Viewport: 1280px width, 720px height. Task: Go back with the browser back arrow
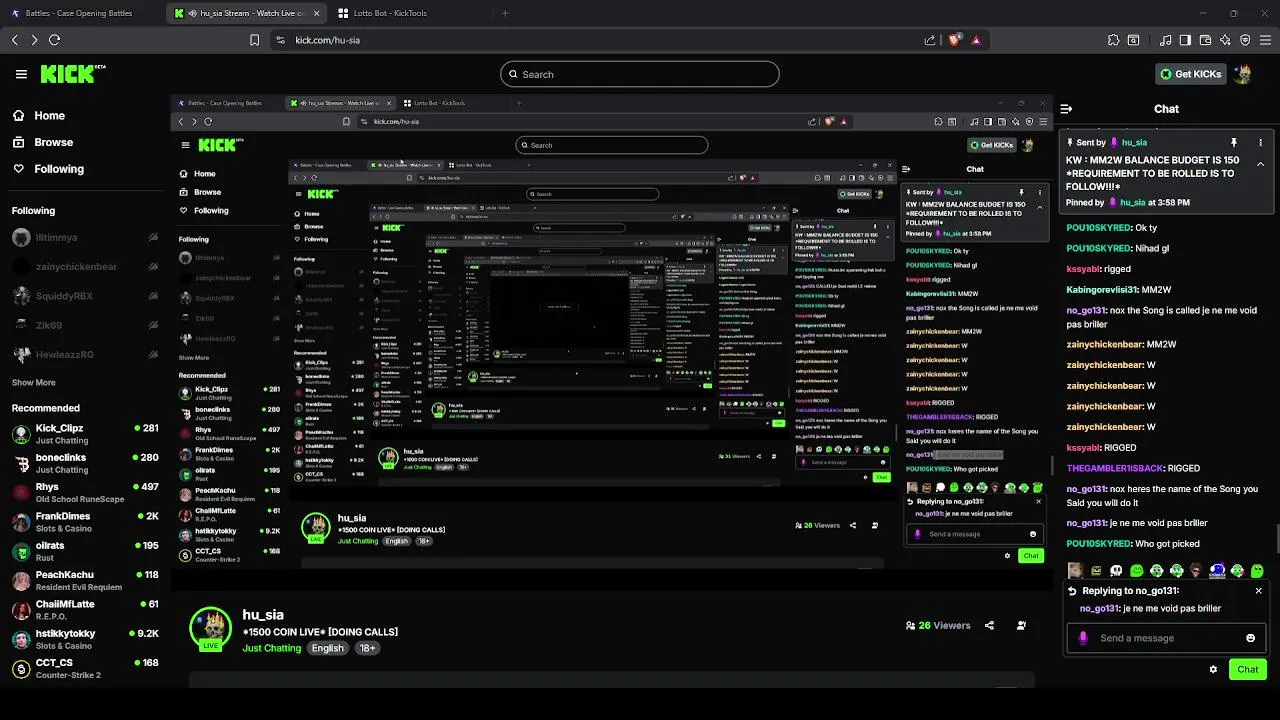(x=15, y=40)
